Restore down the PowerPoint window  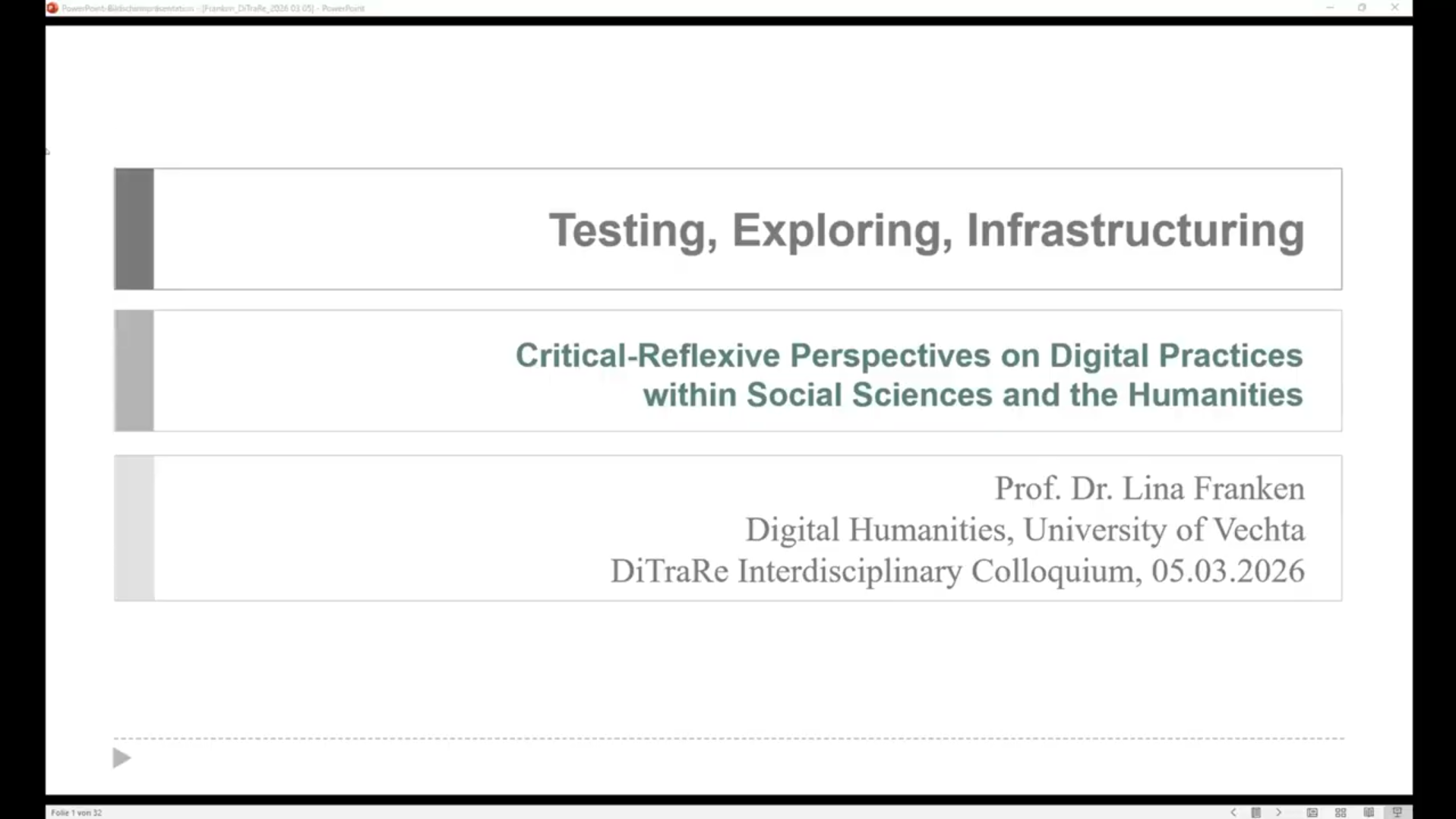coord(1361,8)
